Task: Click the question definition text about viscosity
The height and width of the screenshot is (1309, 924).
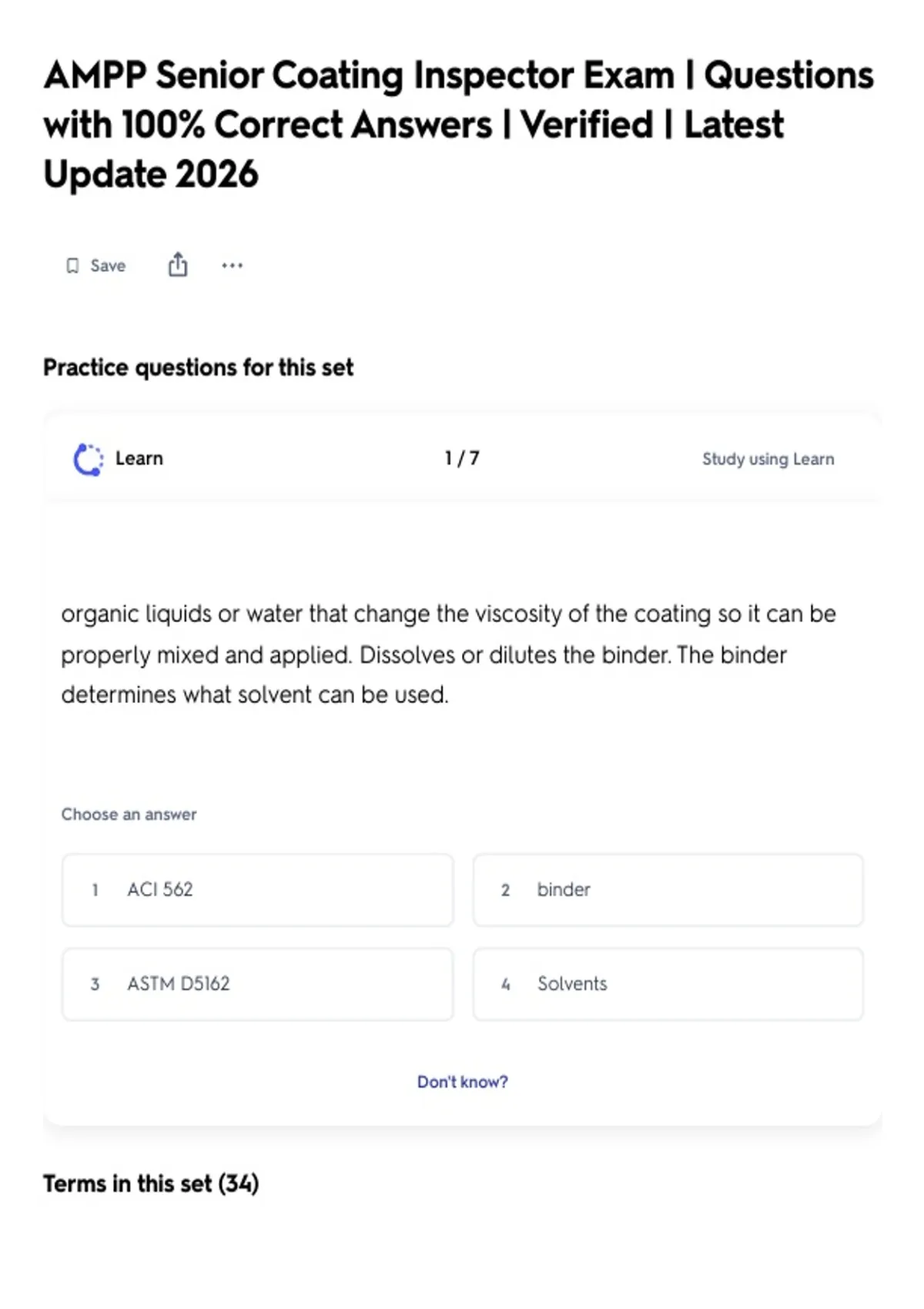Action: click(x=448, y=654)
